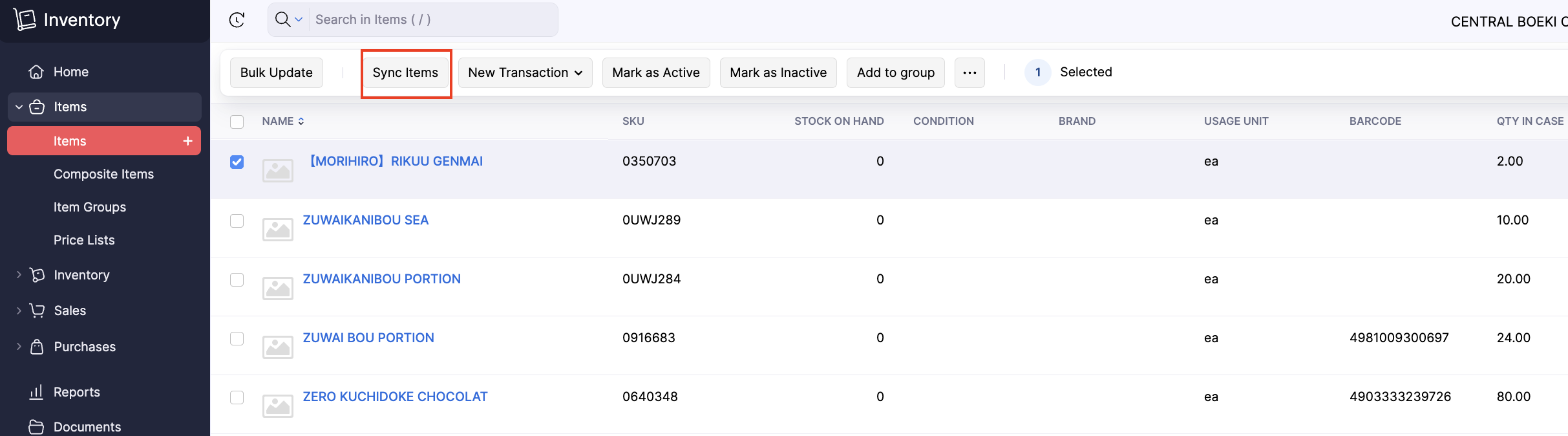1568x436 pixels.
Task: Uncheck the MORIHIRO RIKUU GENMAI checkbox
Action: pos(237,162)
